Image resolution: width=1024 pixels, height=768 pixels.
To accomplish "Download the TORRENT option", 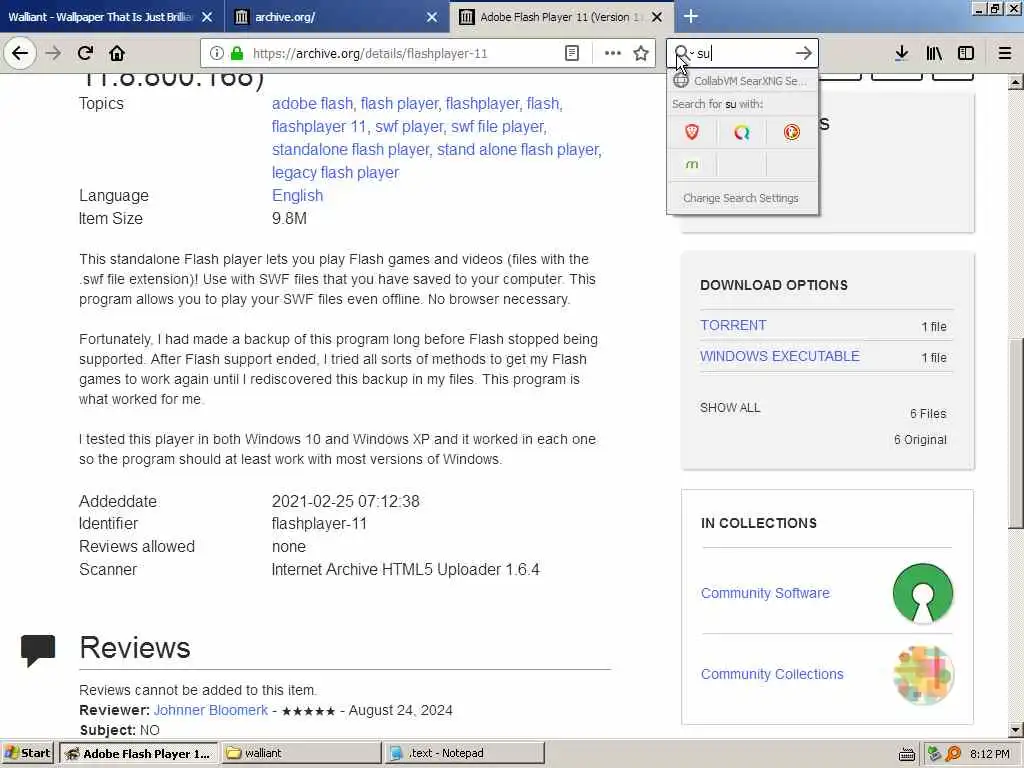I will (x=733, y=325).
